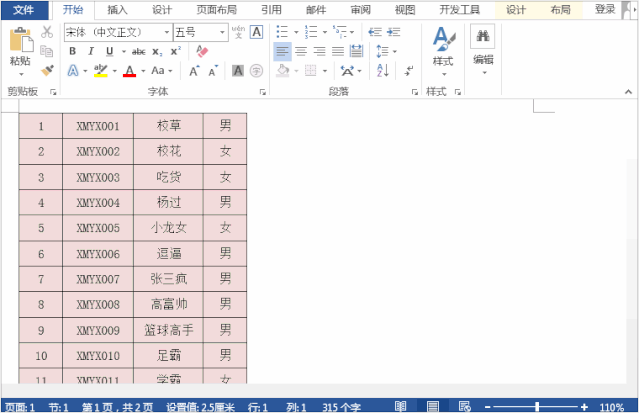Click Grow Font icon
This screenshot has width=639, height=413.
pyautogui.click(x=194, y=71)
